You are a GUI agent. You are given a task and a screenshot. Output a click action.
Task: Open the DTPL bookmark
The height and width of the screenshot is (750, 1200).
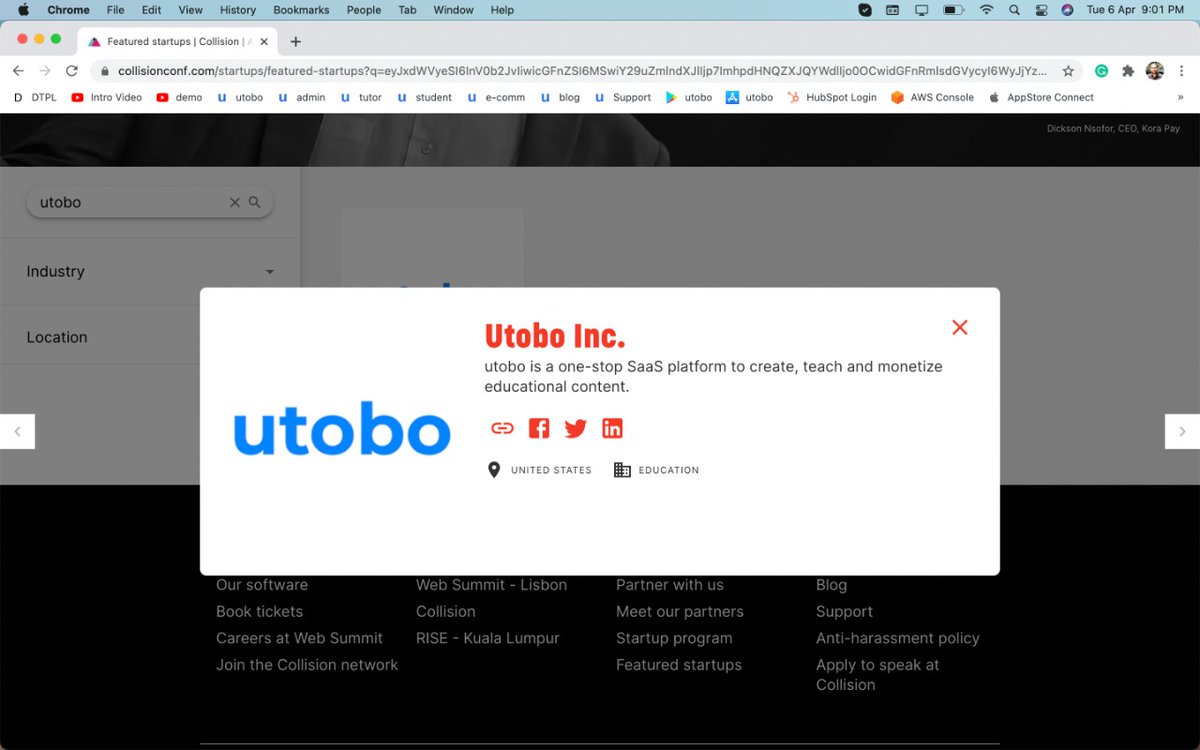(x=36, y=97)
